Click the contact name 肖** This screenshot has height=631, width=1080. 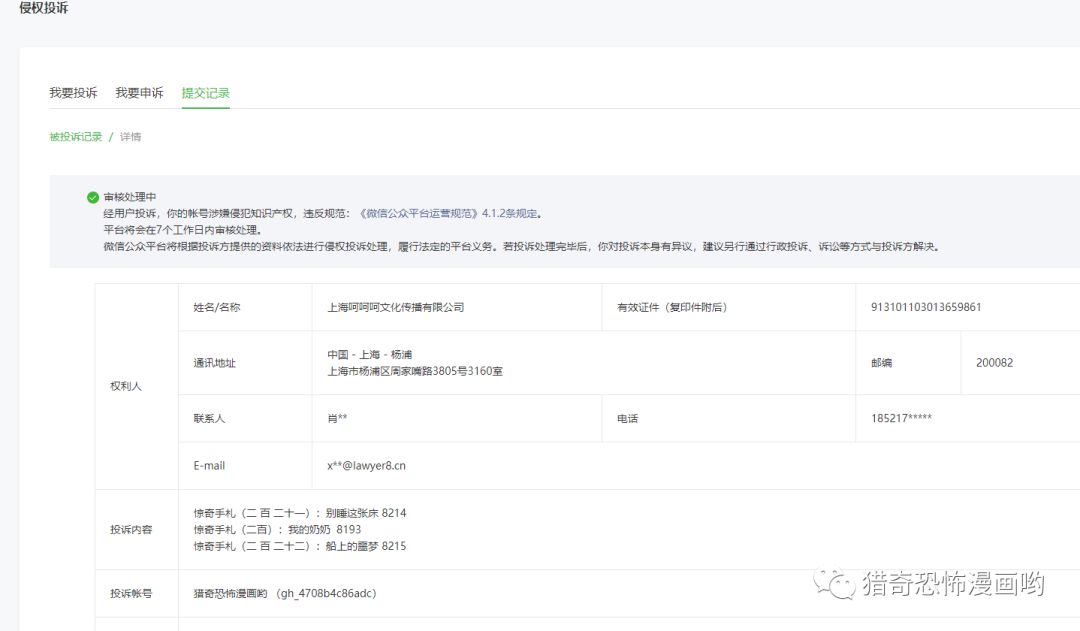click(337, 419)
